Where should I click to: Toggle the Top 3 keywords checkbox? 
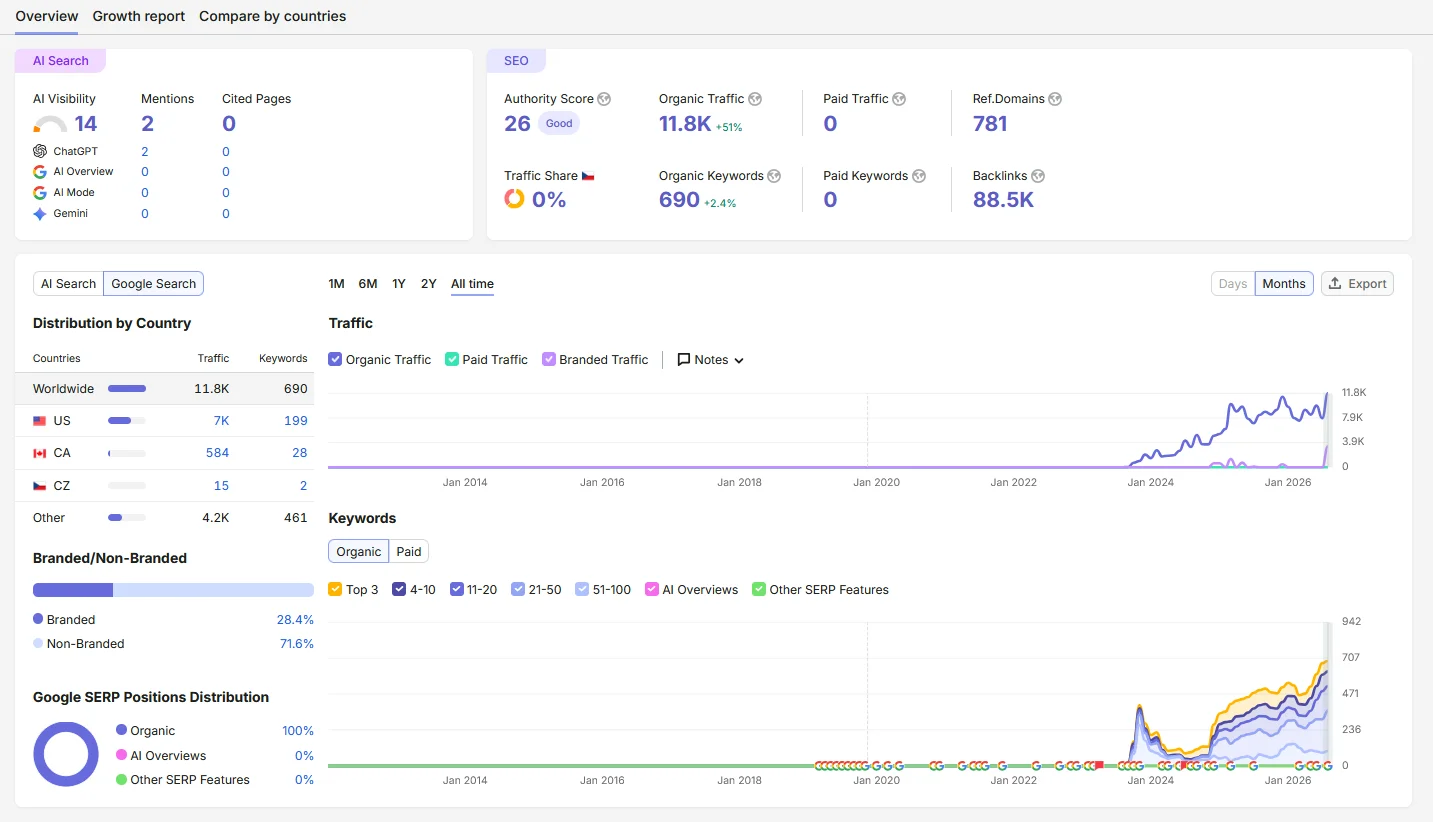[x=335, y=589]
